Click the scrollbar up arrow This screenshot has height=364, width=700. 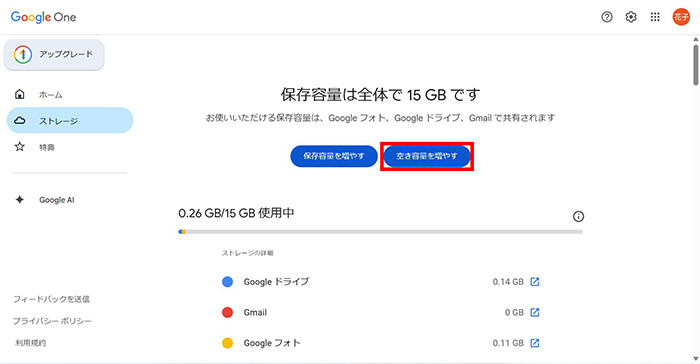click(x=696, y=39)
